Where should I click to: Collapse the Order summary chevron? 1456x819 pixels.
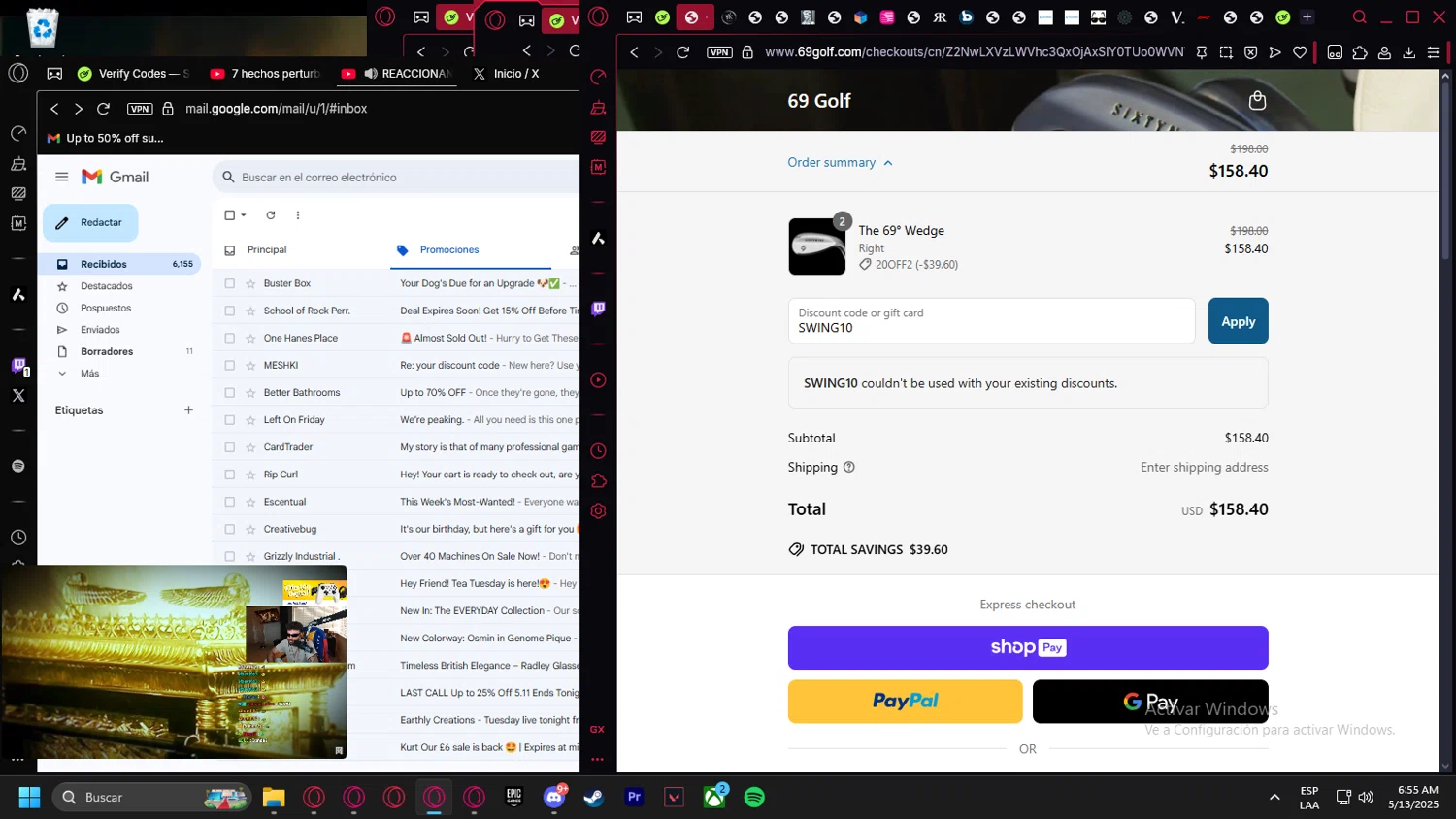[x=888, y=163]
